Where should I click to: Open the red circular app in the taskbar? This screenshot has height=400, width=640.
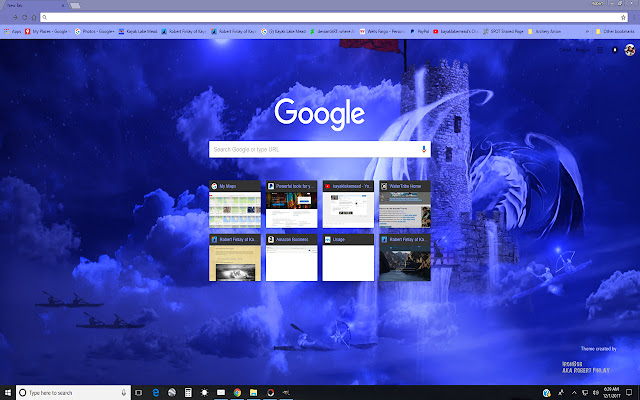point(270,393)
